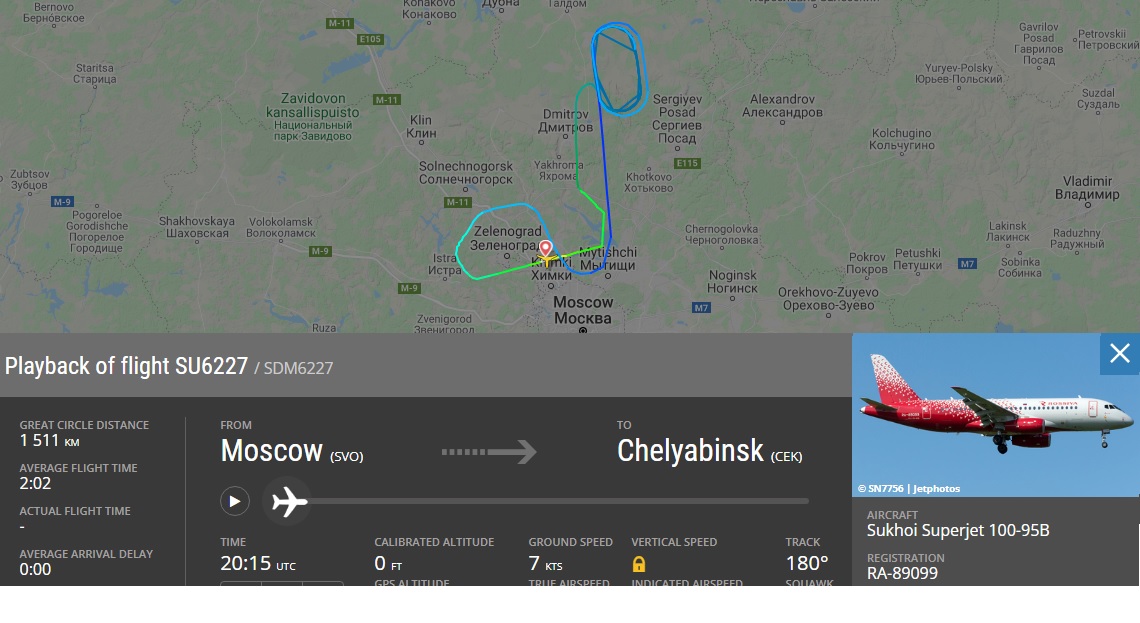Click the blue holding loop on flight path
The width and height of the screenshot is (1140, 623).
(x=618, y=69)
